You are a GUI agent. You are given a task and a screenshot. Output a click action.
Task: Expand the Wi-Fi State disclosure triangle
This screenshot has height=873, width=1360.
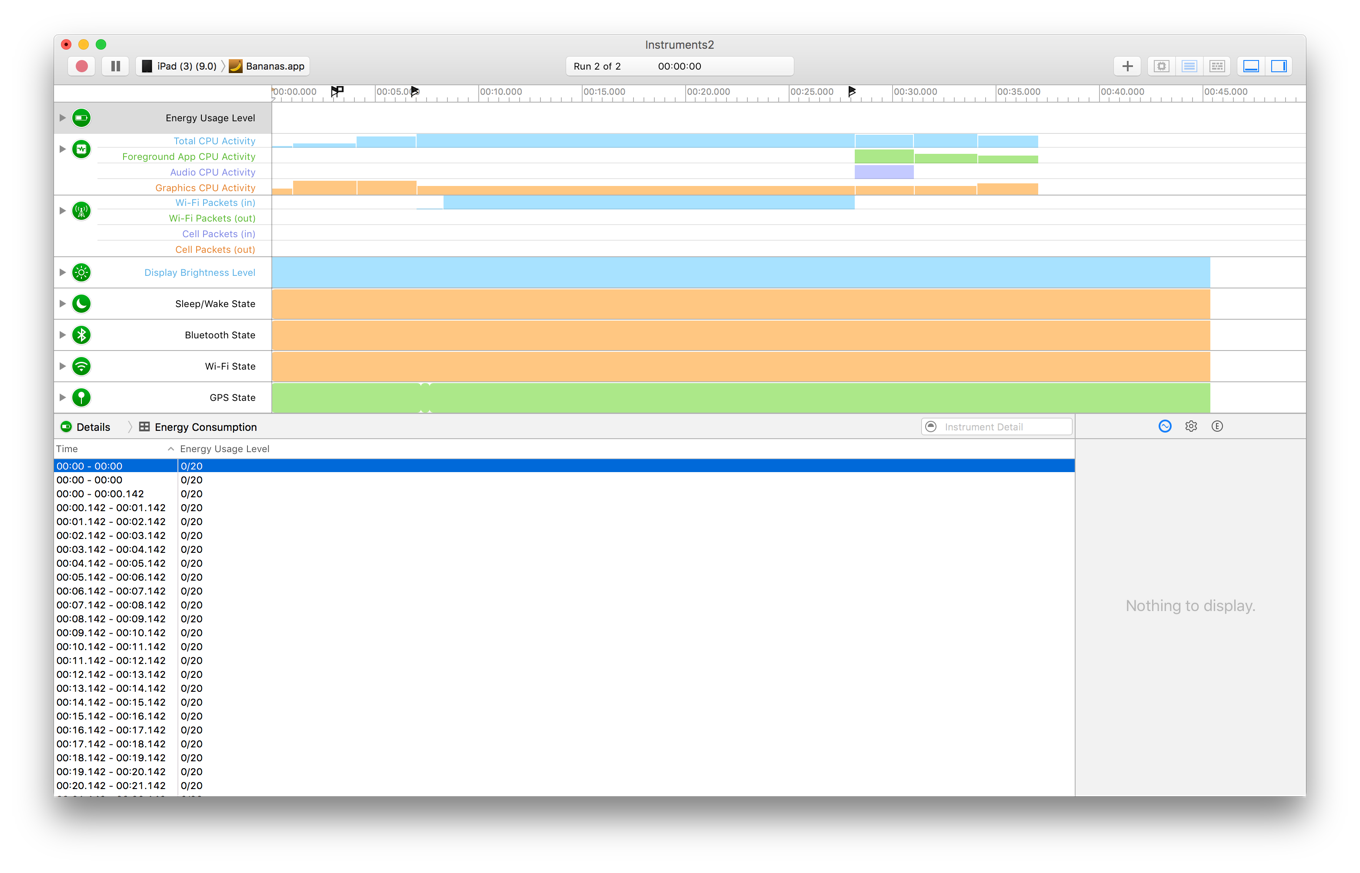pyautogui.click(x=62, y=366)
